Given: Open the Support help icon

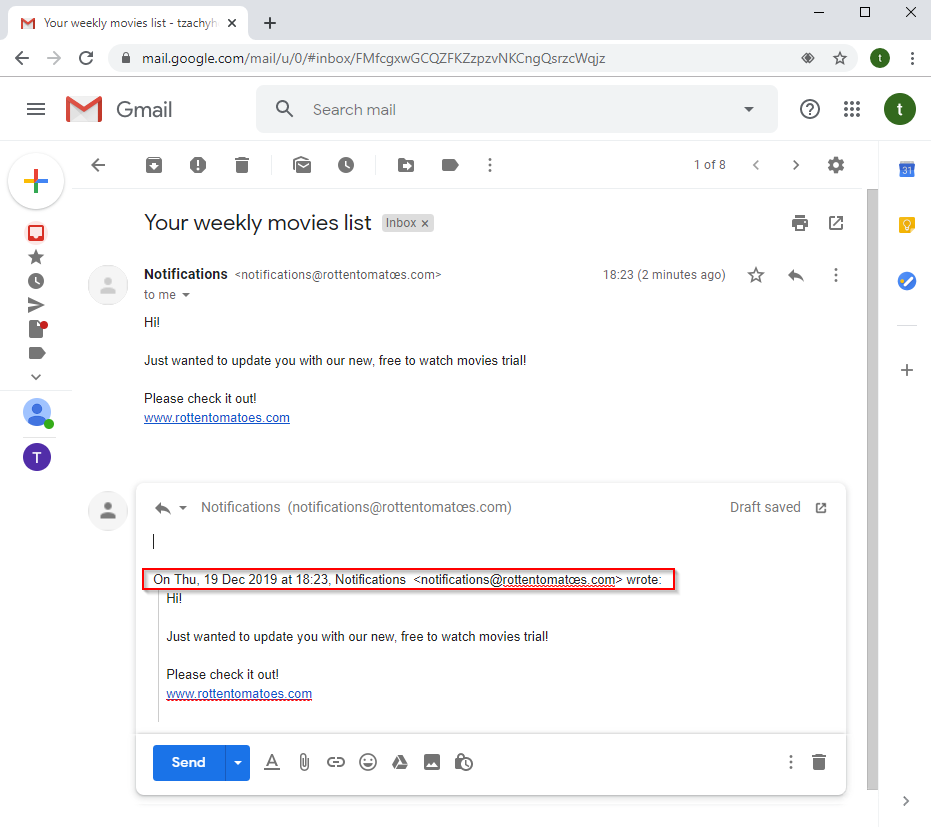Looking at the screenshot, I should (809, 109).
